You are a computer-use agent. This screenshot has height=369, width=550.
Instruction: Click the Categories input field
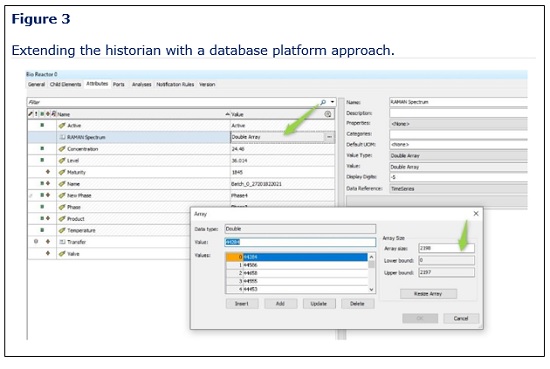[x=458, y=134]
